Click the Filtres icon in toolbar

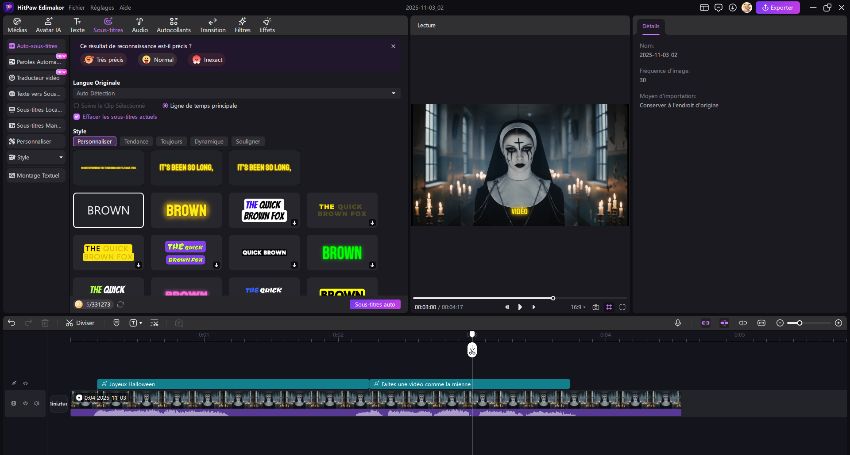[242, 19]
